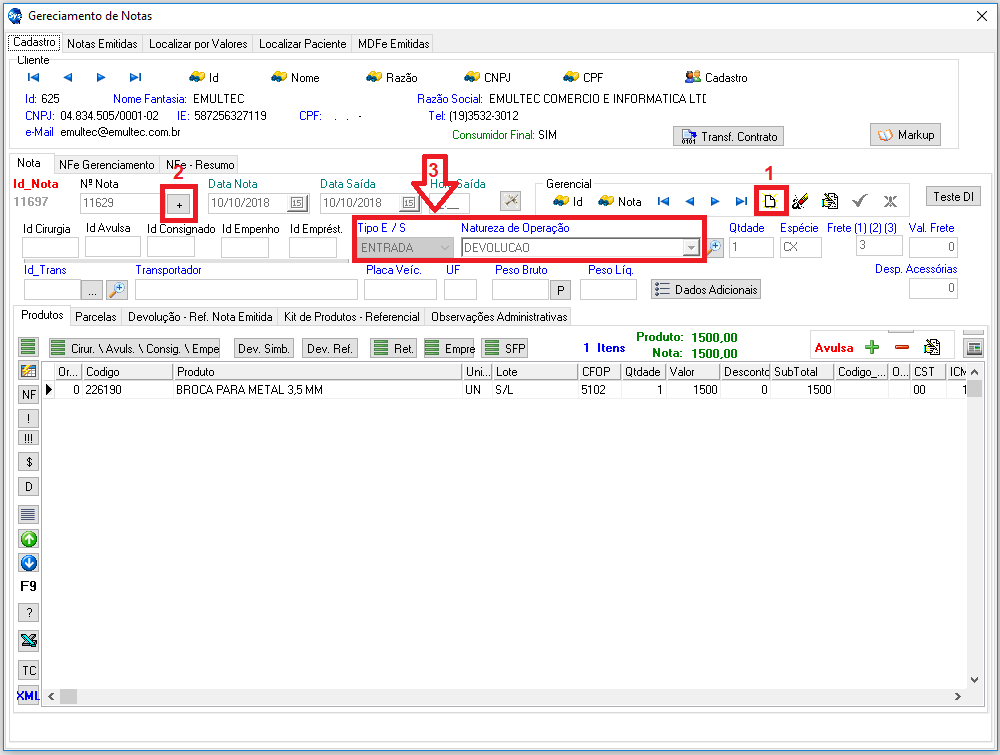Switch to the Notas Emitidas tab

pyautogui.click(x=102, y=44)
